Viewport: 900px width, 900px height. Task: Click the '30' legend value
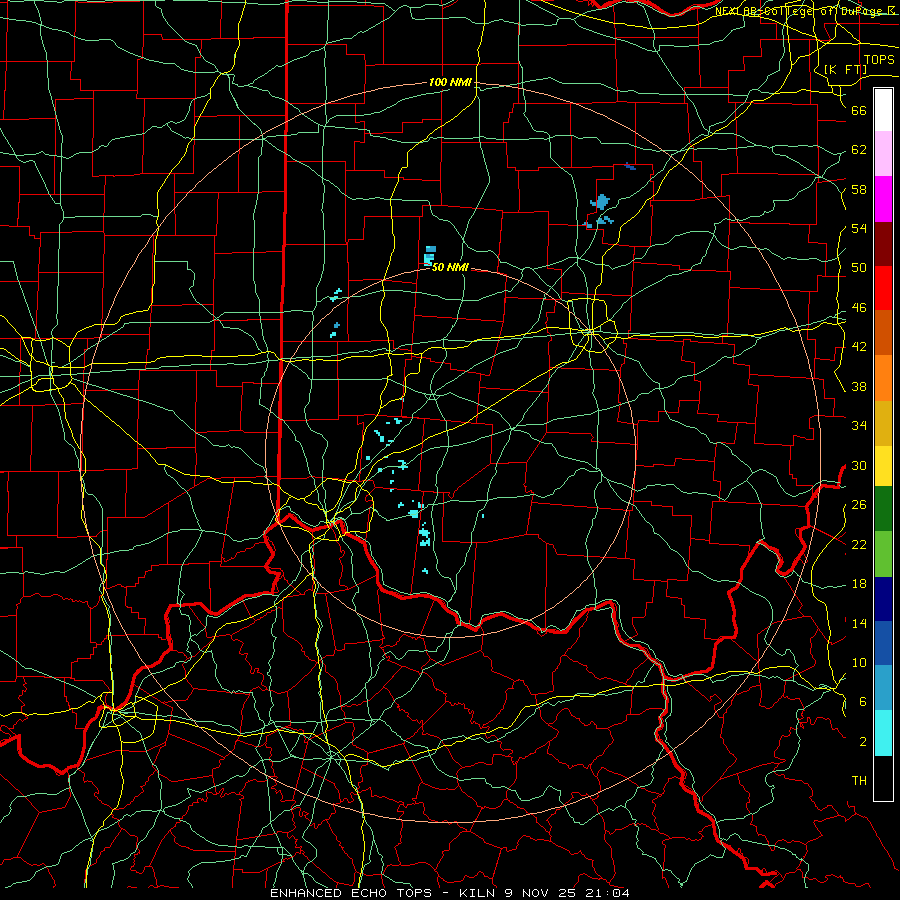(859, 465)
